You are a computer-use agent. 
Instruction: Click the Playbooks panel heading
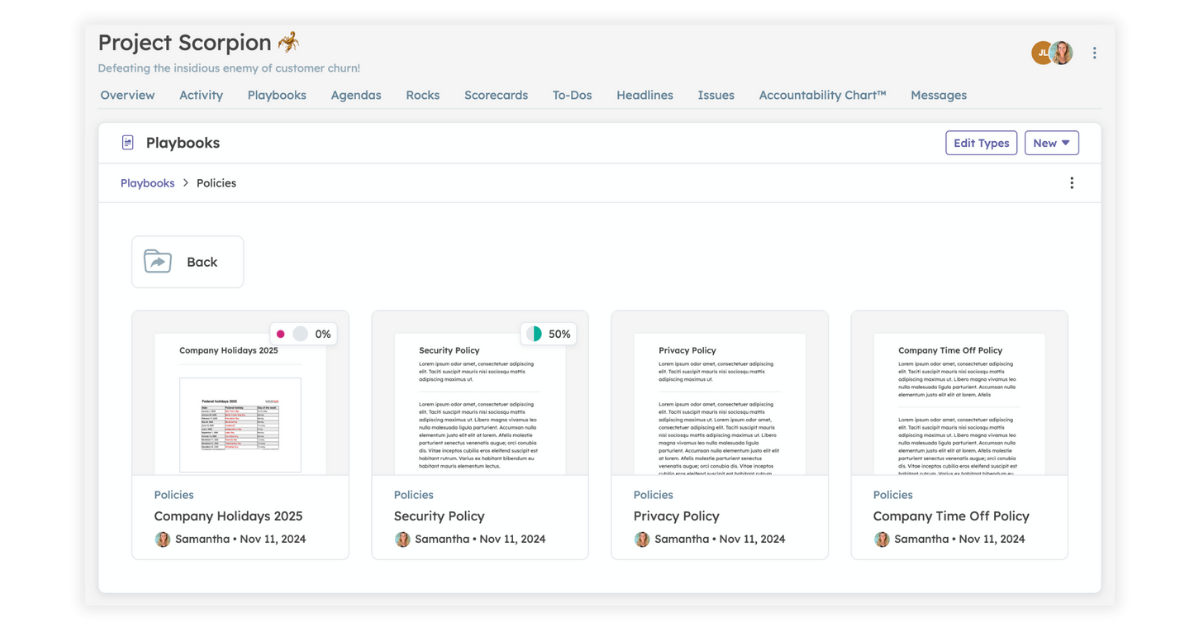point(183,143)
